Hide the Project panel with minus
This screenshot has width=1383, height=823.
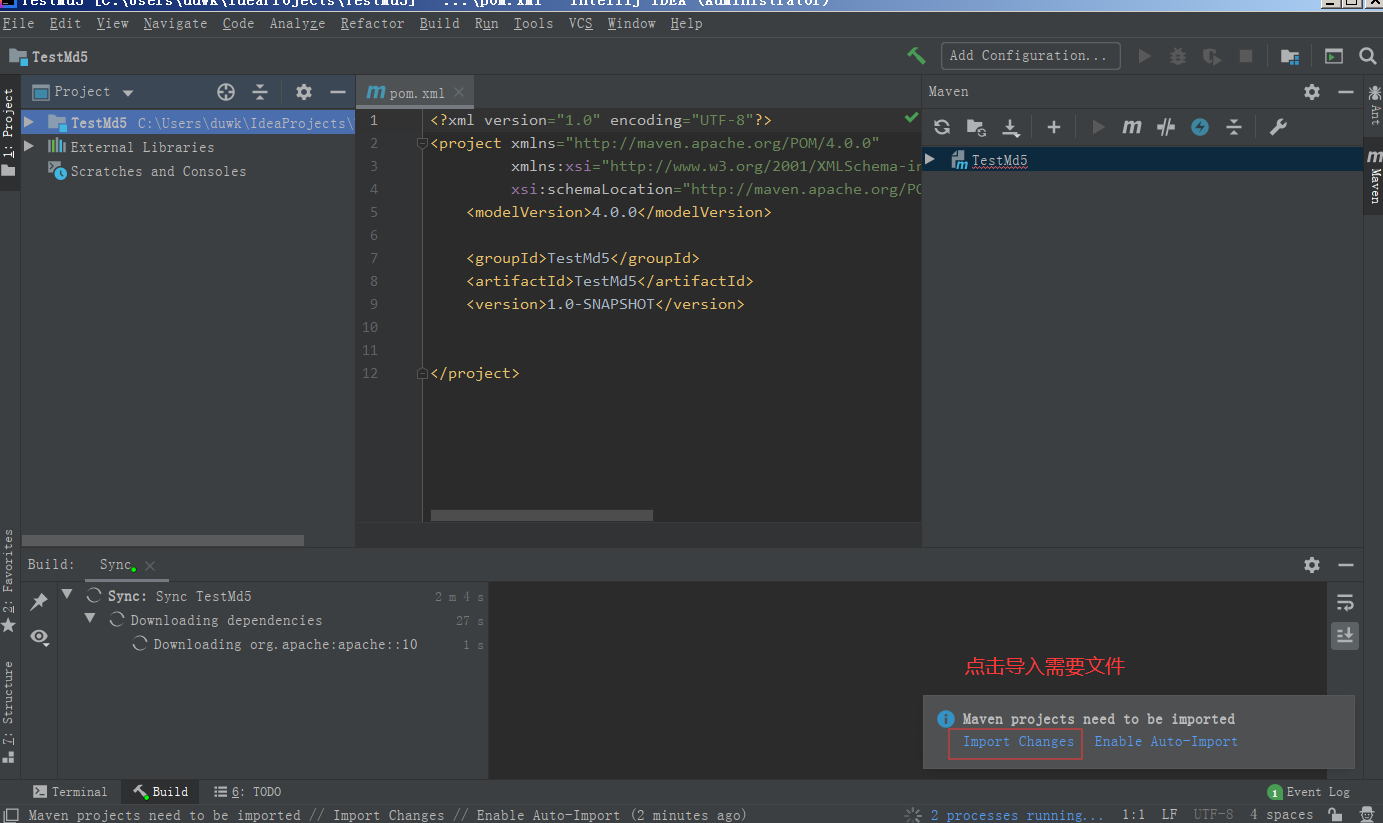point(338,92)
